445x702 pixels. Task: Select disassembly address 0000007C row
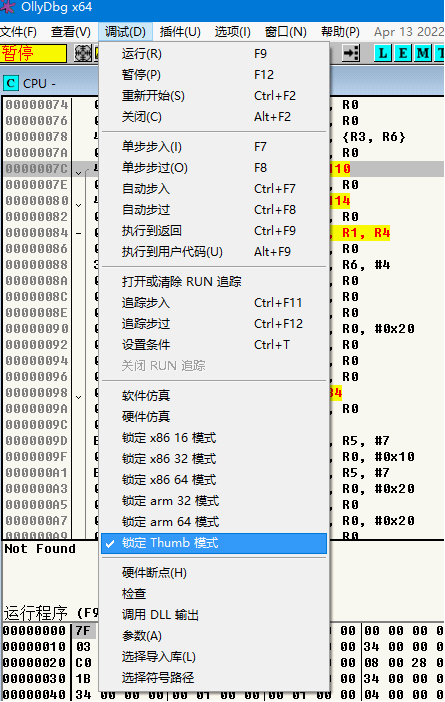(x=37, y=169)
